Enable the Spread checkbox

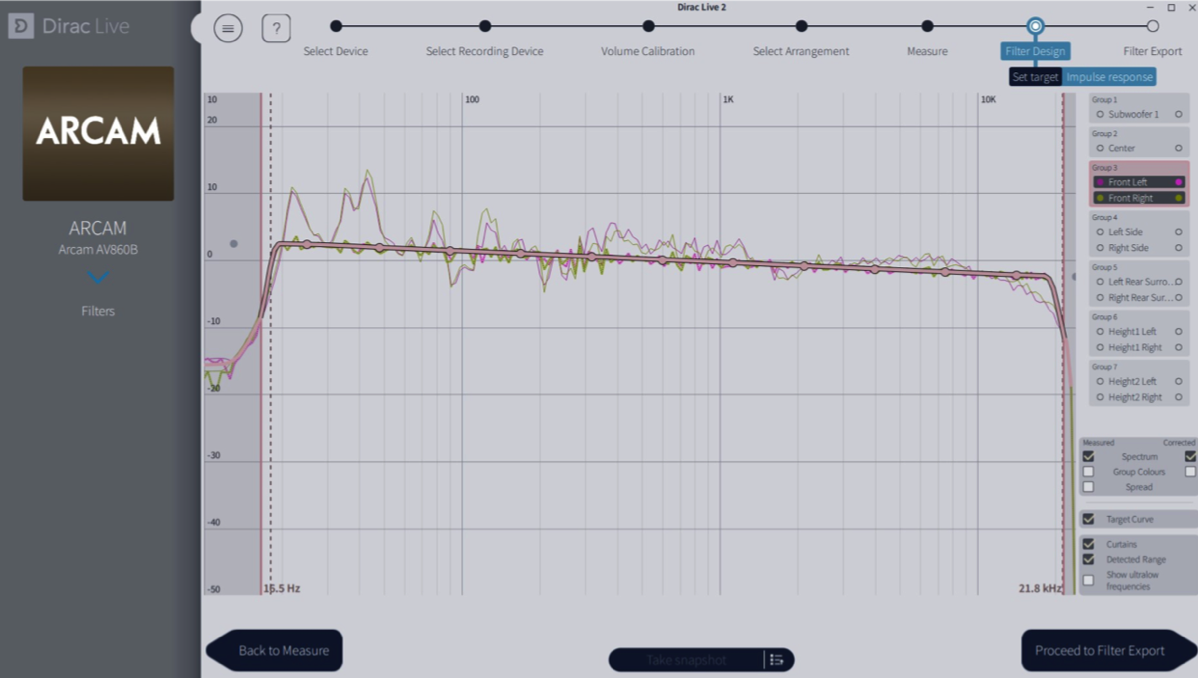pyautogui.click(x=1088, y=487)
